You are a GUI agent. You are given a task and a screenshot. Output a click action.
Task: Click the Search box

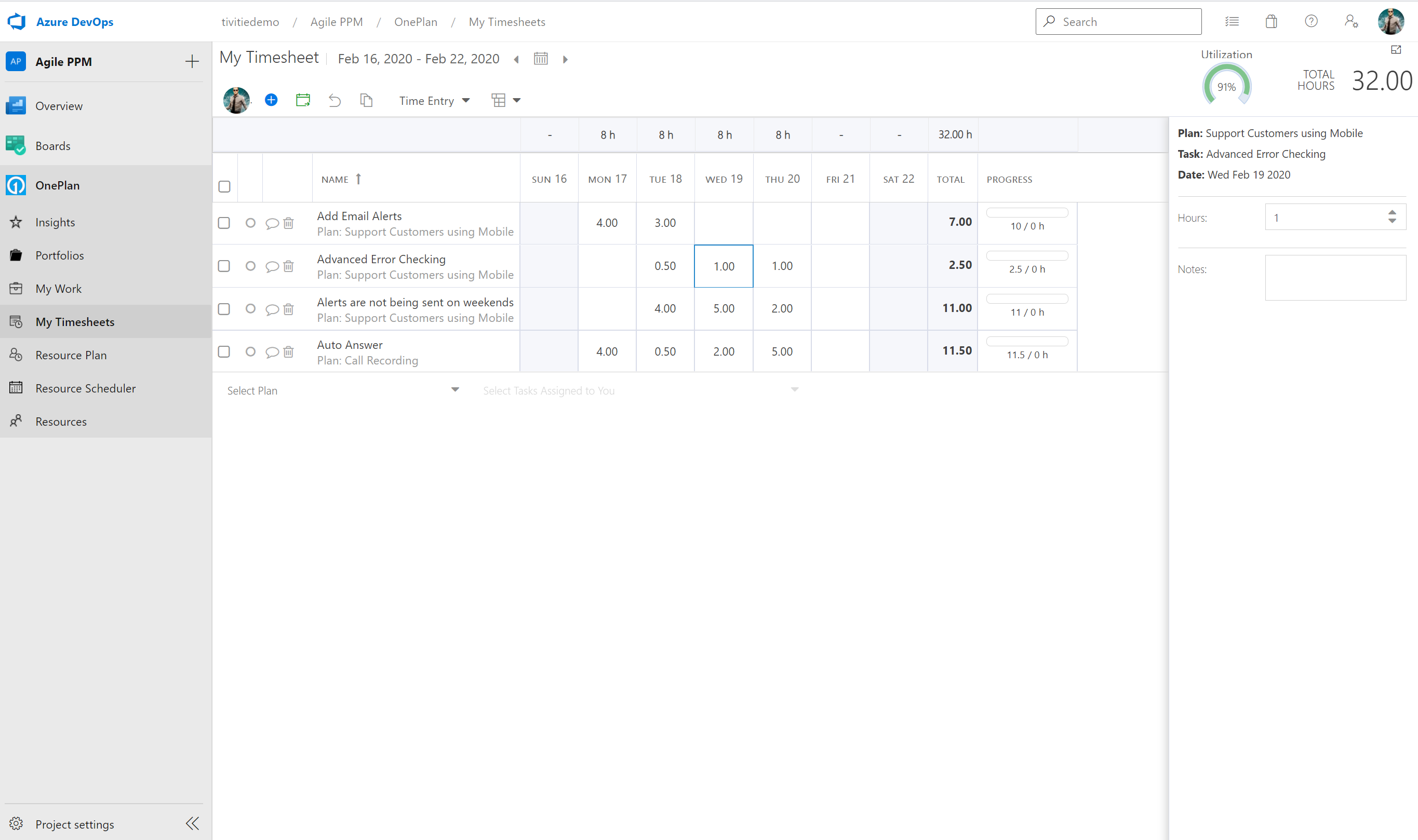(1118, 21)
